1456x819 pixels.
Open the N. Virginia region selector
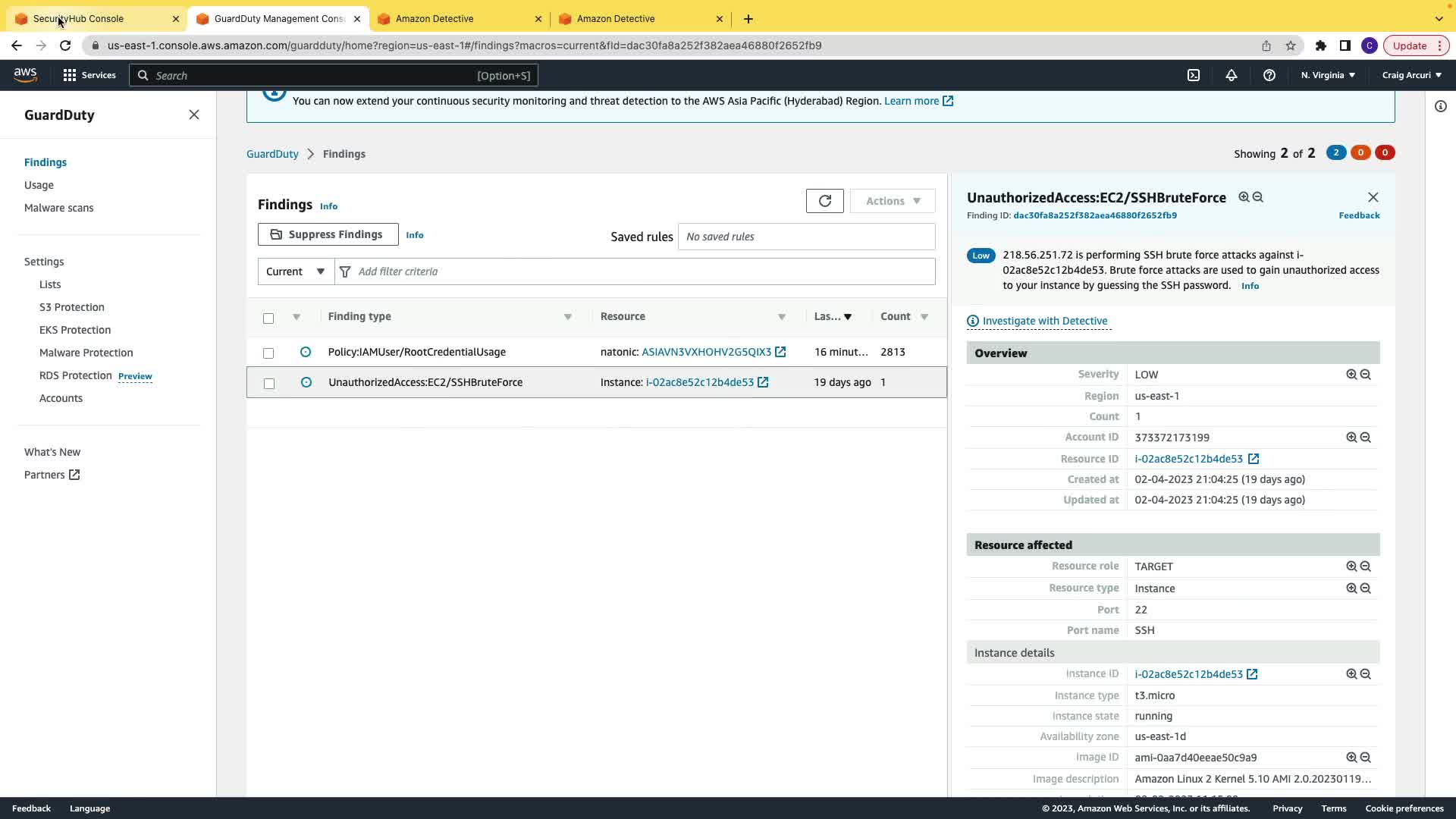tap(1327, 75)
